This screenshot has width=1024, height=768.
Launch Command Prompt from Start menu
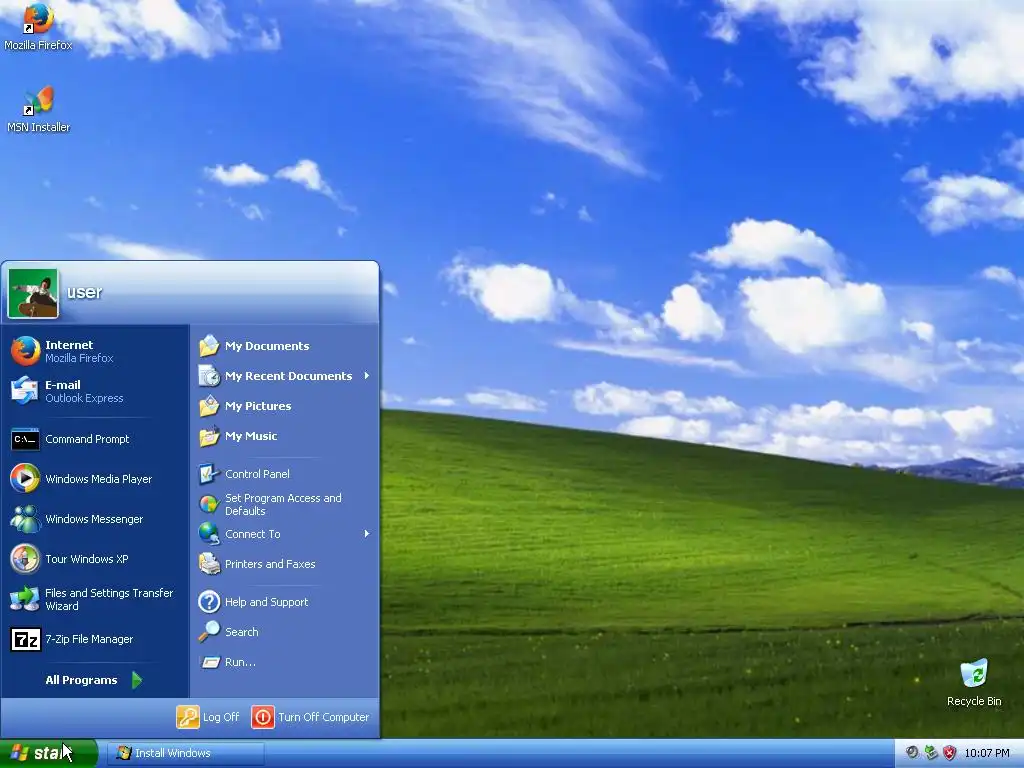95,439
